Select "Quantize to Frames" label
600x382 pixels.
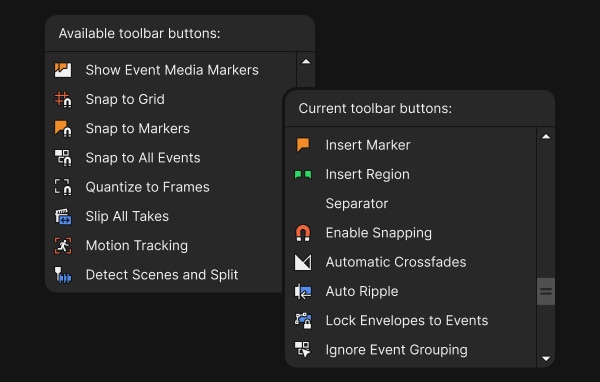pyautogui.click(x=148, y=187)
